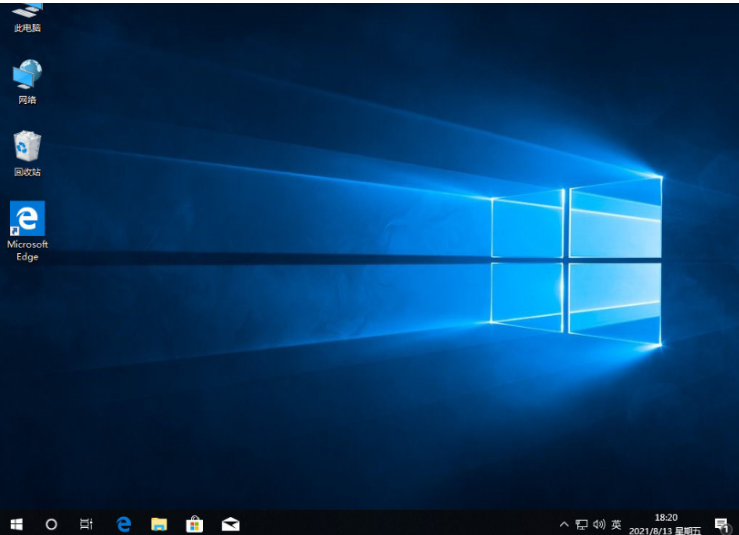The image size is (739, 535).
Task: Toggle the 英 input method indicator
Action: [x=617, y=524]
